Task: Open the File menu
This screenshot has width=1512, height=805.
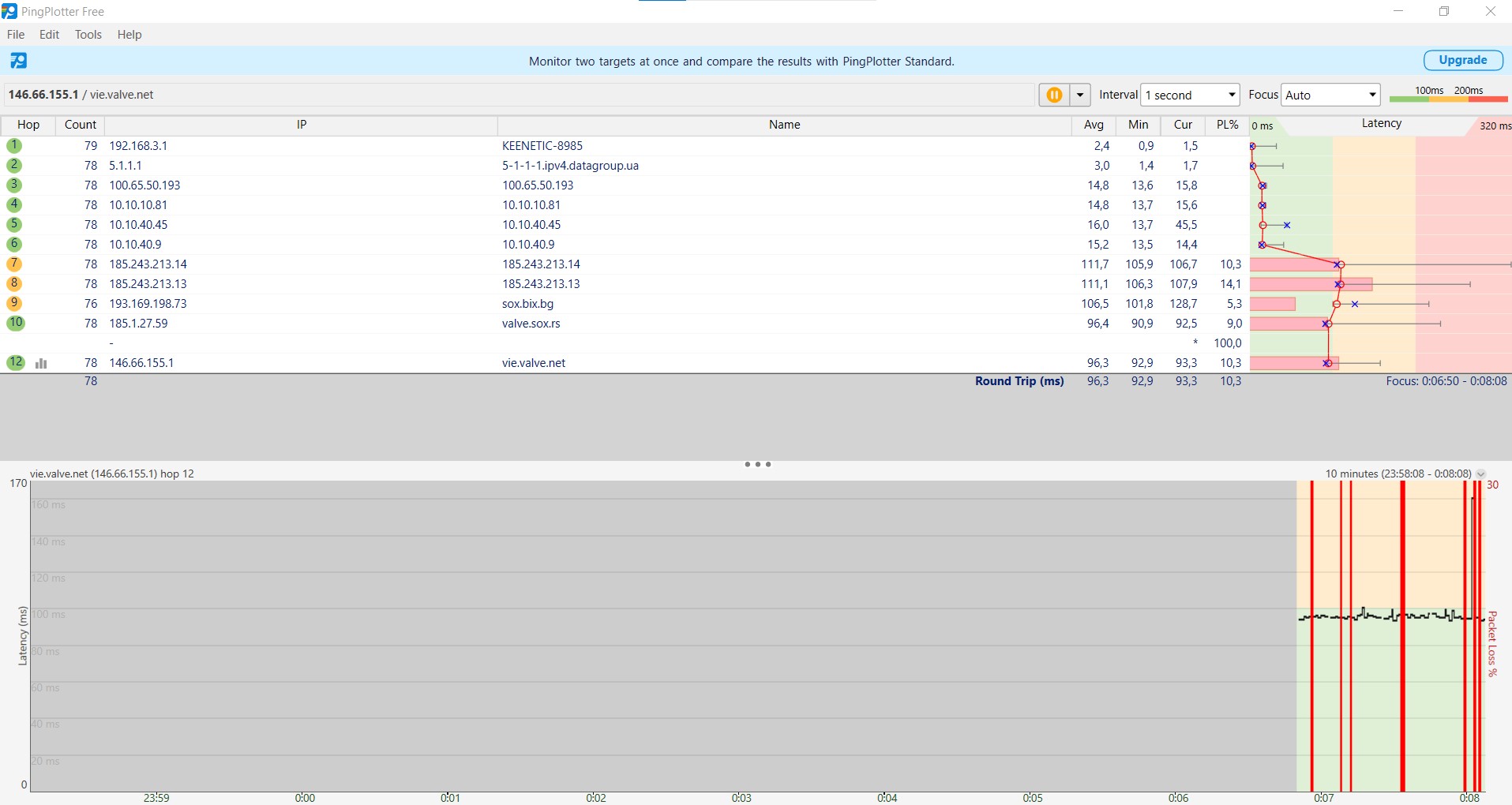Action: (16, 35)
